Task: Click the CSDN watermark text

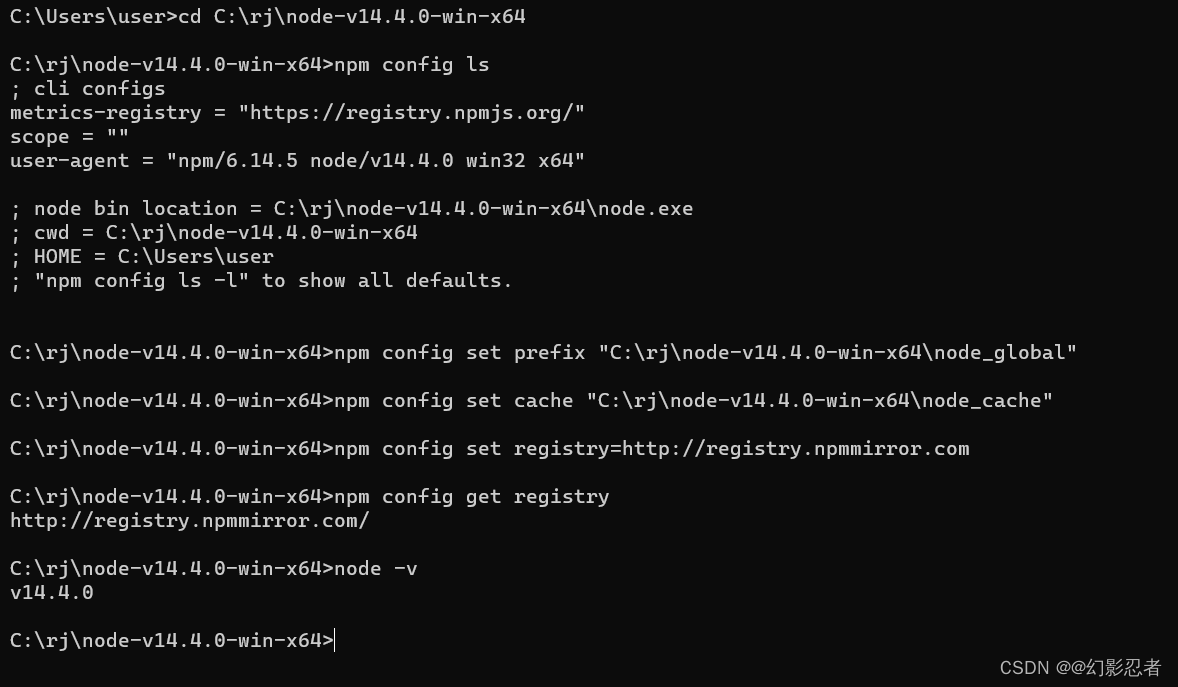Action: (1080, 667)
